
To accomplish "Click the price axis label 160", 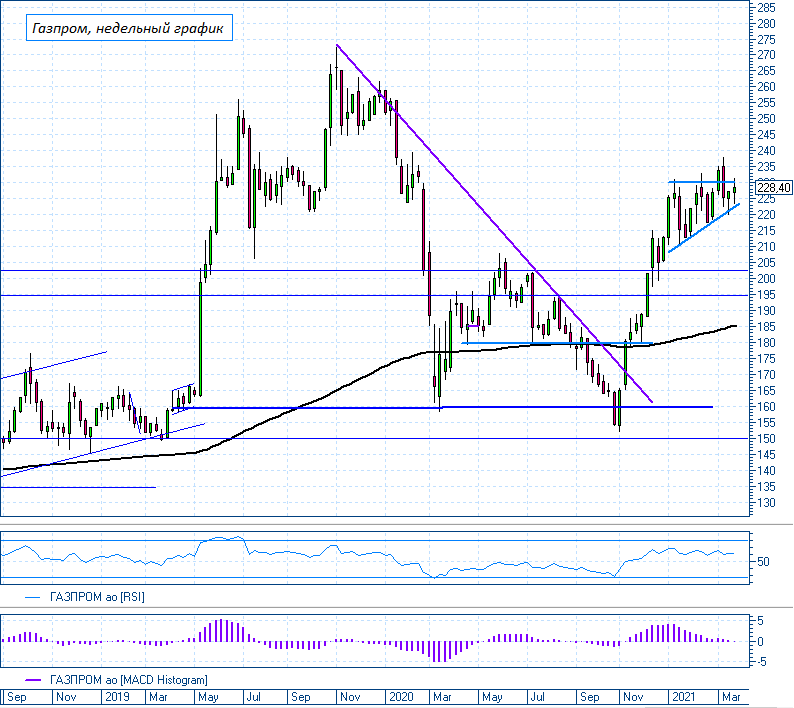I will point(766,407).
